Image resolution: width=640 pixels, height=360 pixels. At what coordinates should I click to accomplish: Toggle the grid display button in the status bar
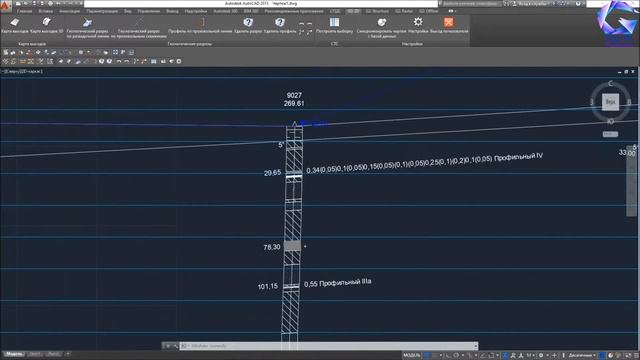point(427,356)
